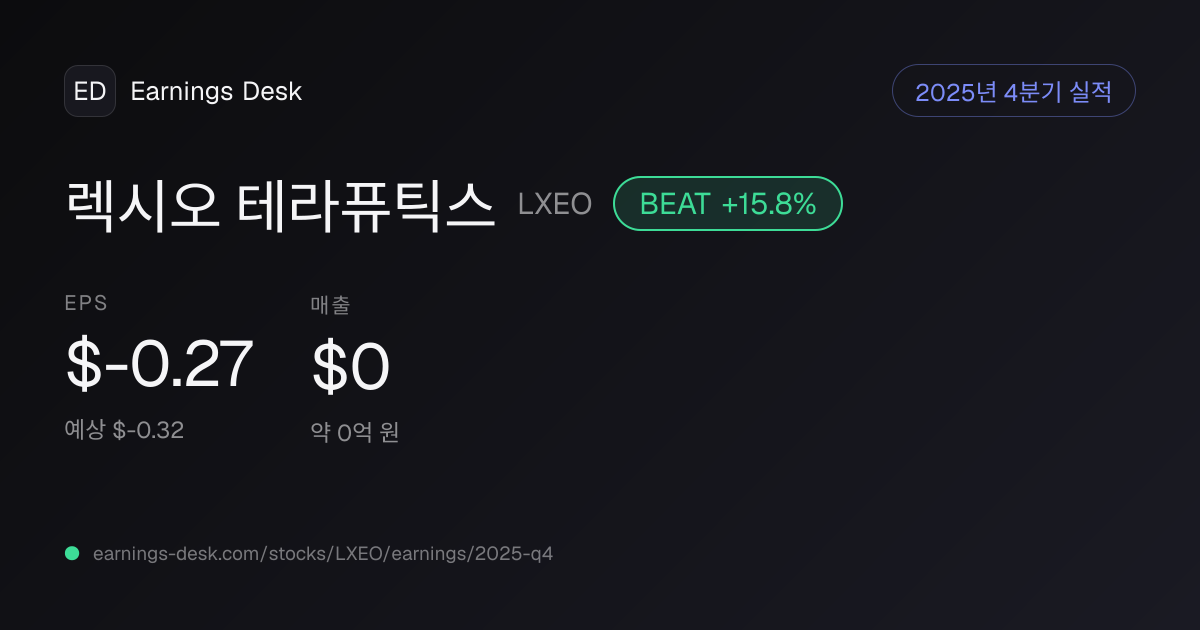
Task: Select the LXEO ticker symbol
Action: tap(555, 204)
